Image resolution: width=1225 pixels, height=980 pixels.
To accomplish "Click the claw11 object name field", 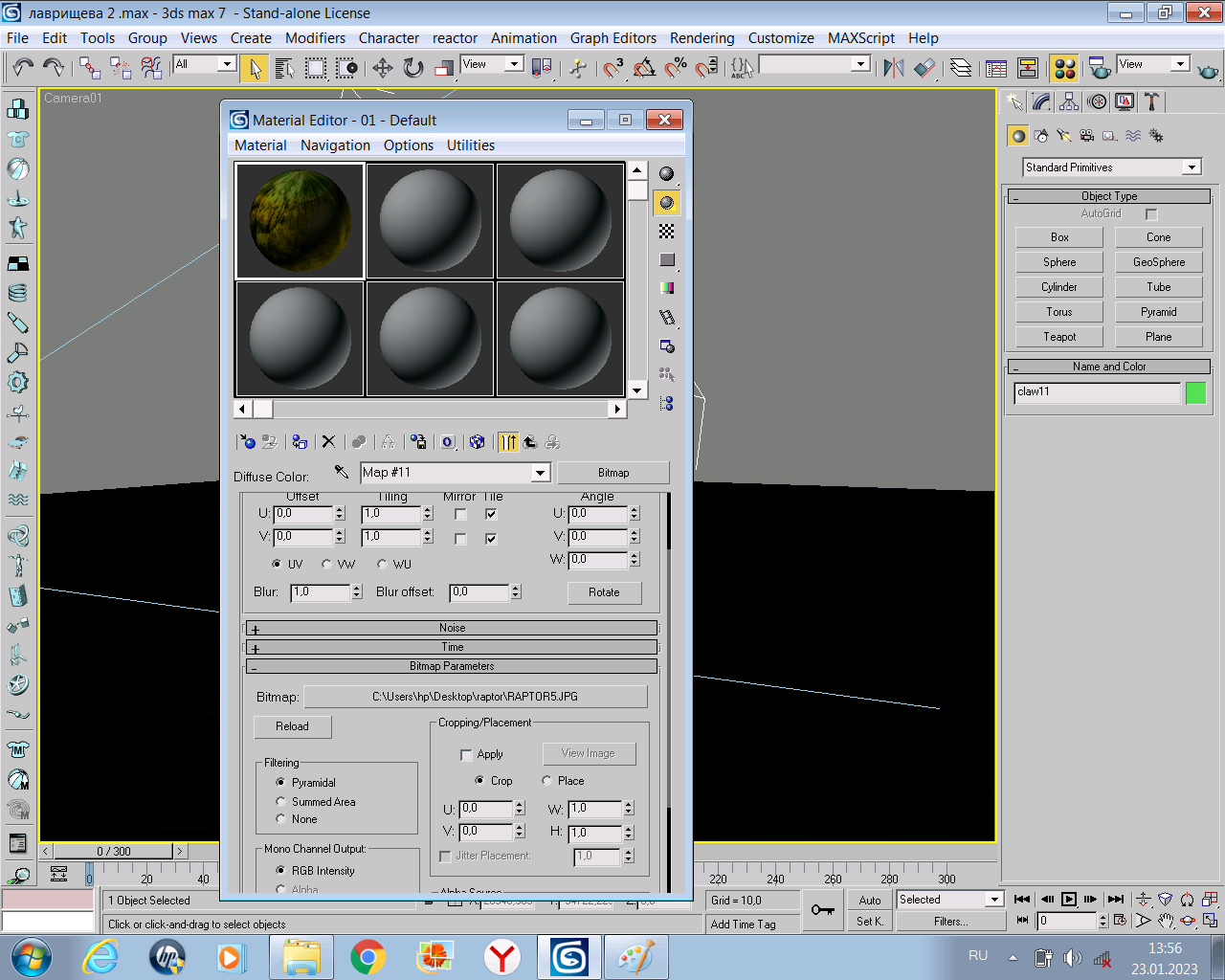I will 1098,392.
